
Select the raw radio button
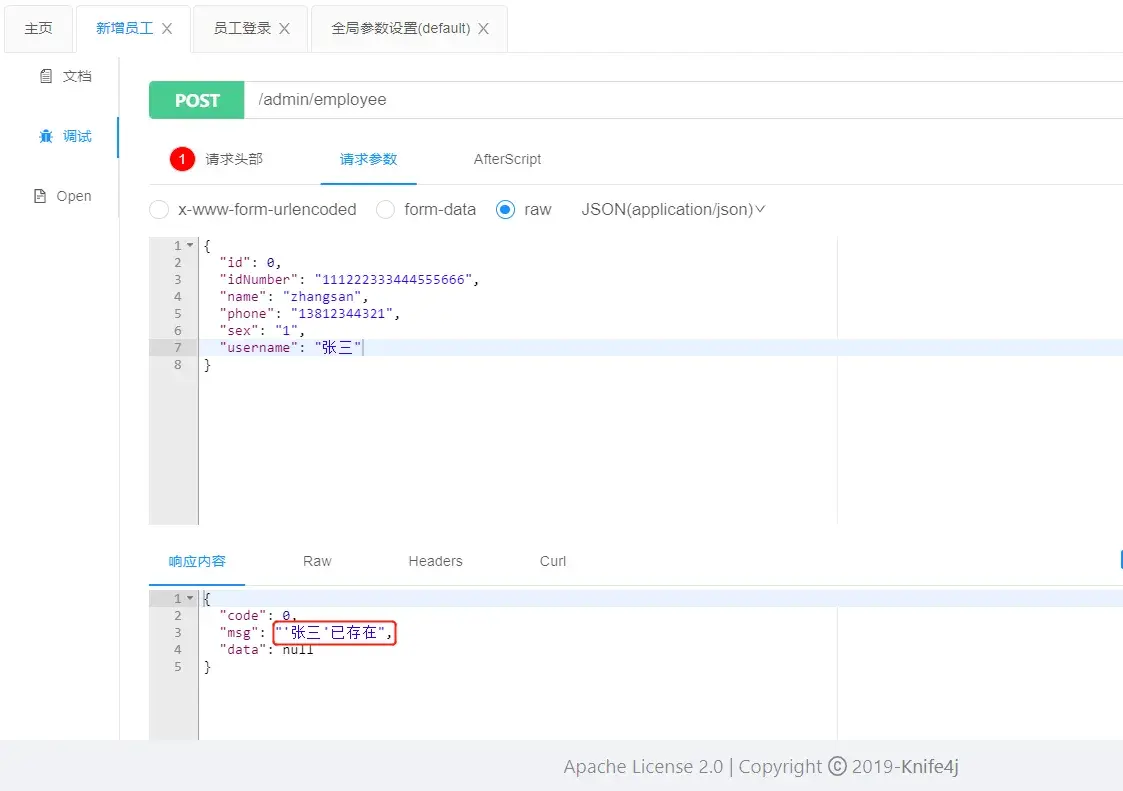pos(505,210)
